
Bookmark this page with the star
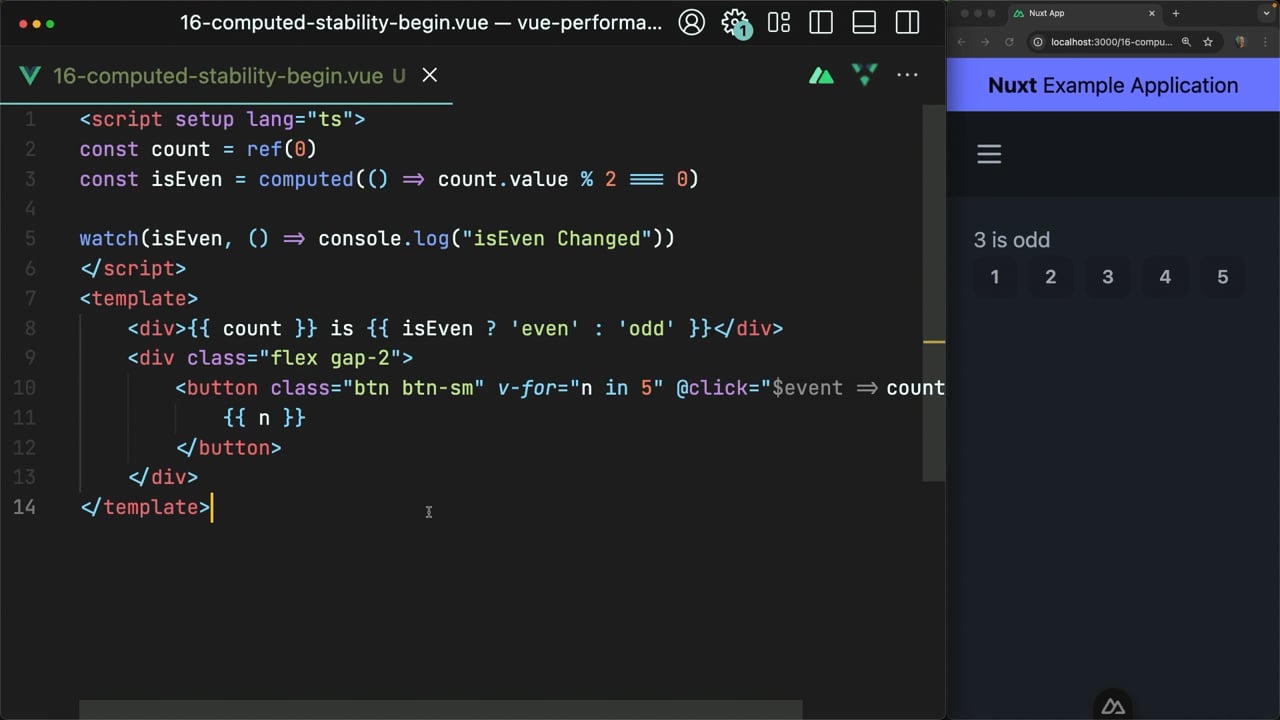(x=1208, y=42)
